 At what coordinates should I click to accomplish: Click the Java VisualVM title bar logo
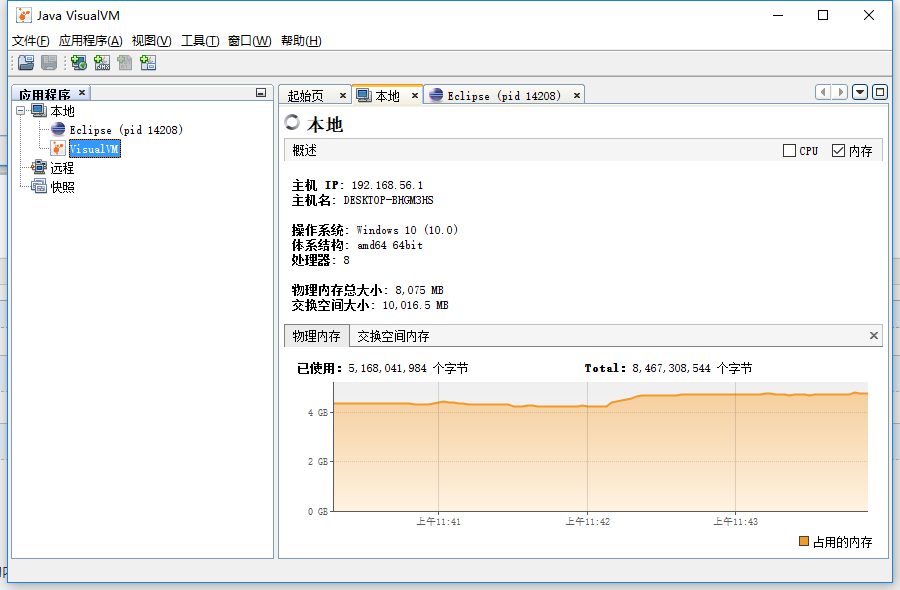[24, 15]
